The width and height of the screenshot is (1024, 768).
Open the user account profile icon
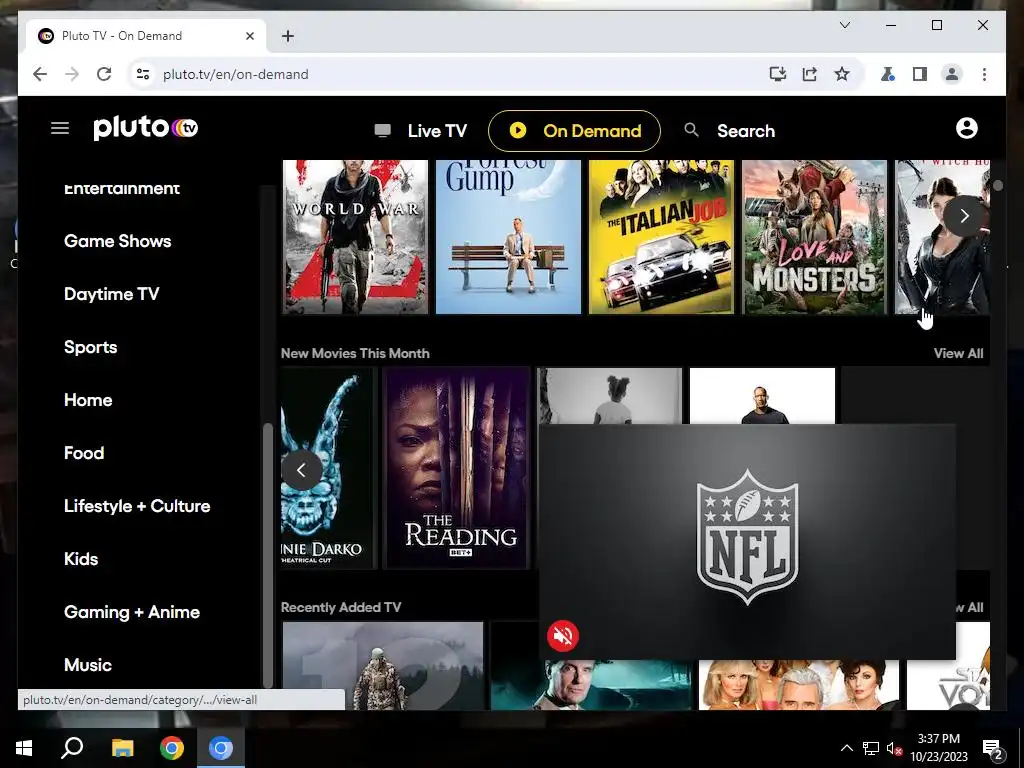[x=967, y=128]
